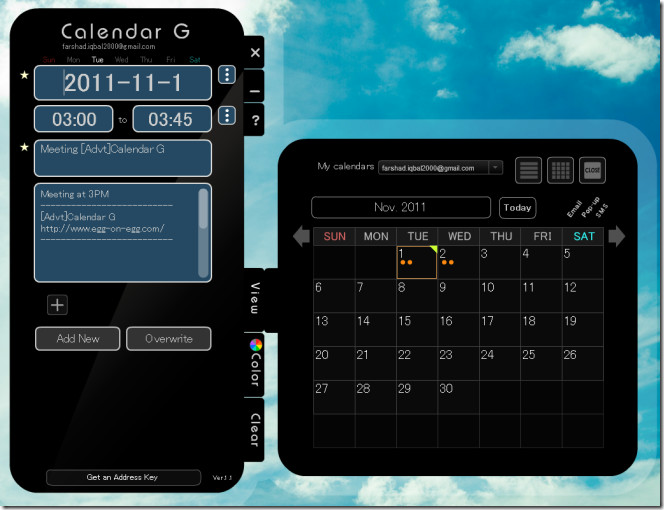Click the Overwrite button
Image resolution: width=664 pixels, height=510 pixels.
pos(169,338)
